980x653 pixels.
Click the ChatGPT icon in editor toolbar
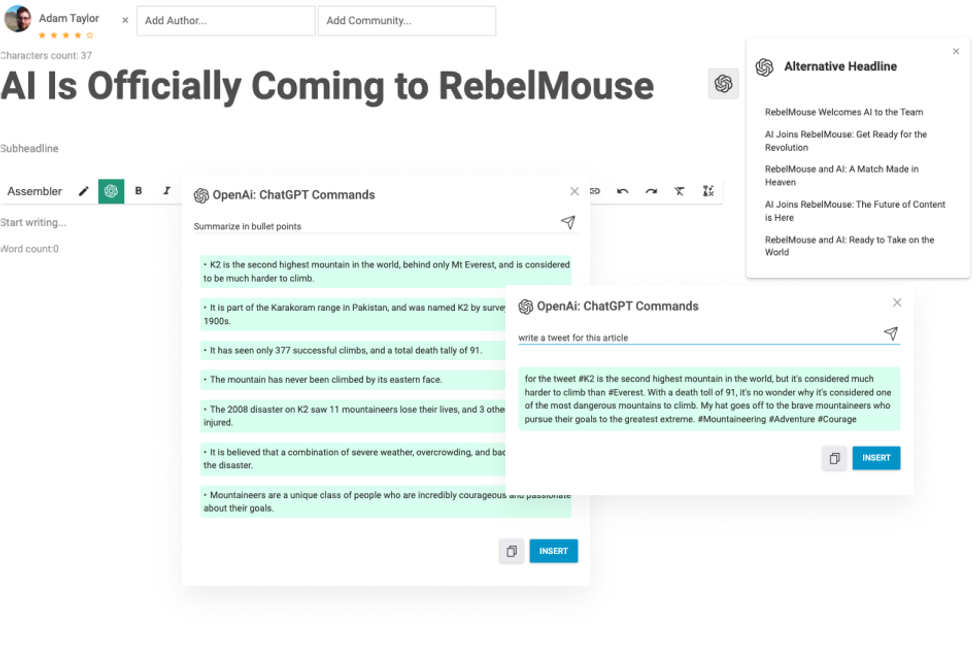(x=111, y=191)
